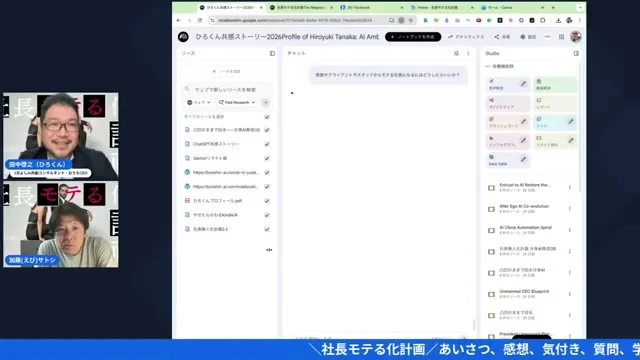Toggle the select all sources checkbox
This screenshot has width=640, height=360.
(x=267, y=117)
